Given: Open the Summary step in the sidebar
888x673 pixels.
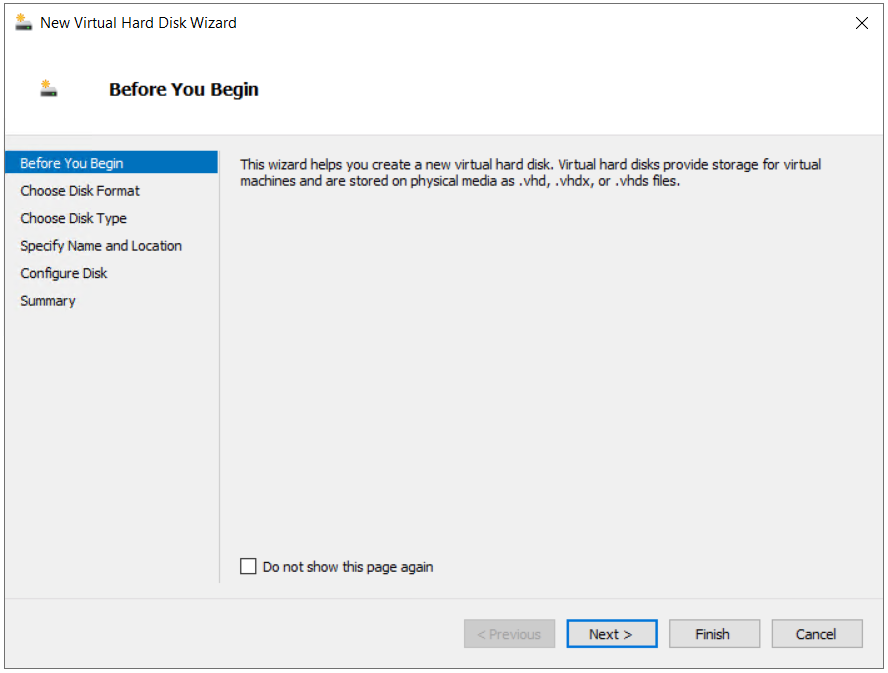Looking at the screenshot, I should tap(48, 301).
